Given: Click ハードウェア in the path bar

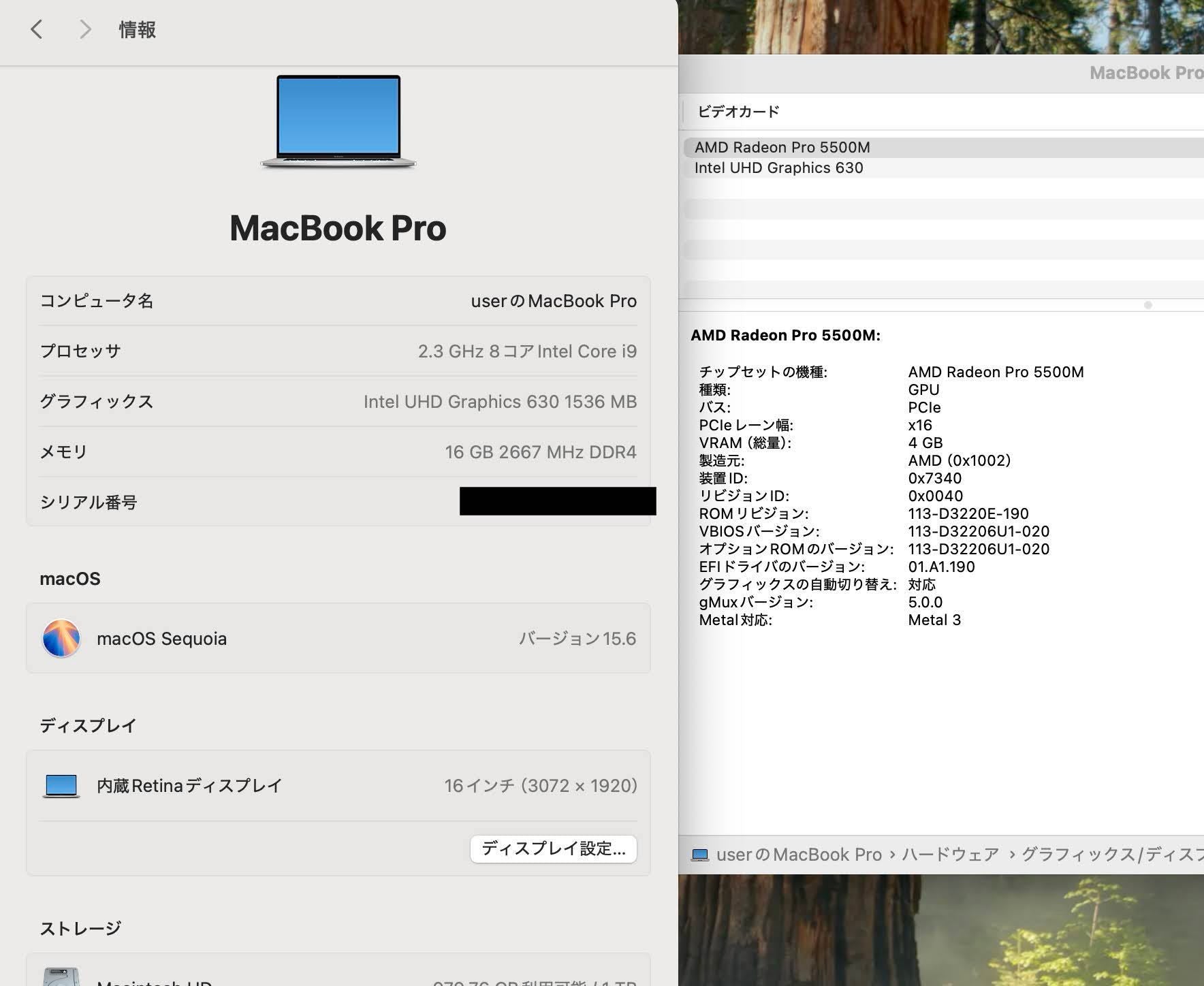Looking at the screenshot, I should [x=950, y=855].
